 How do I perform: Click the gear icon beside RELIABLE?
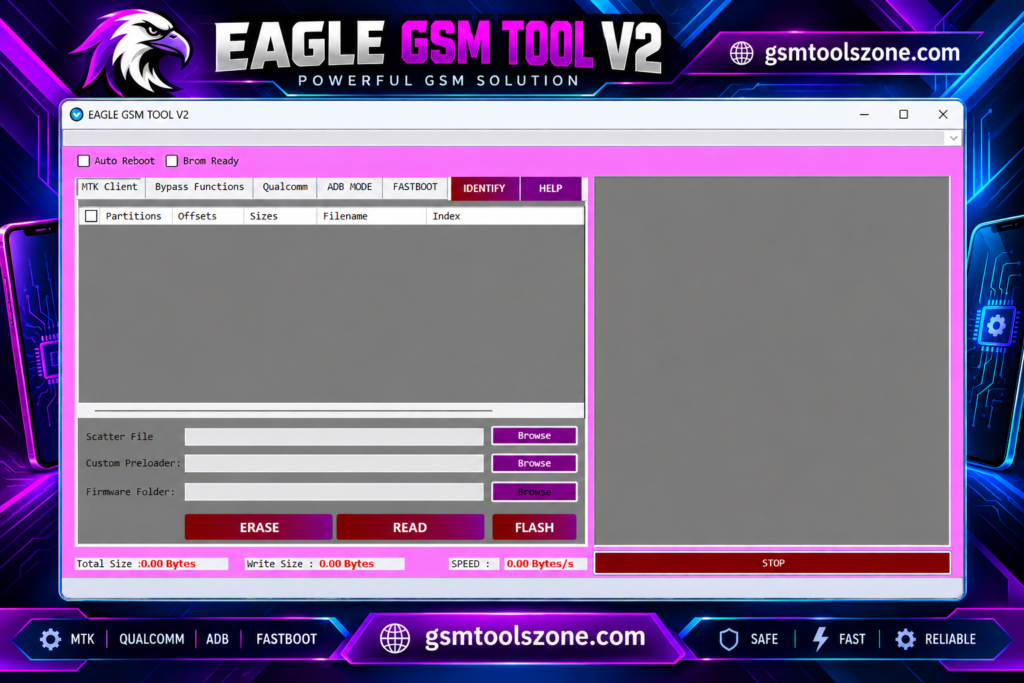905,639
